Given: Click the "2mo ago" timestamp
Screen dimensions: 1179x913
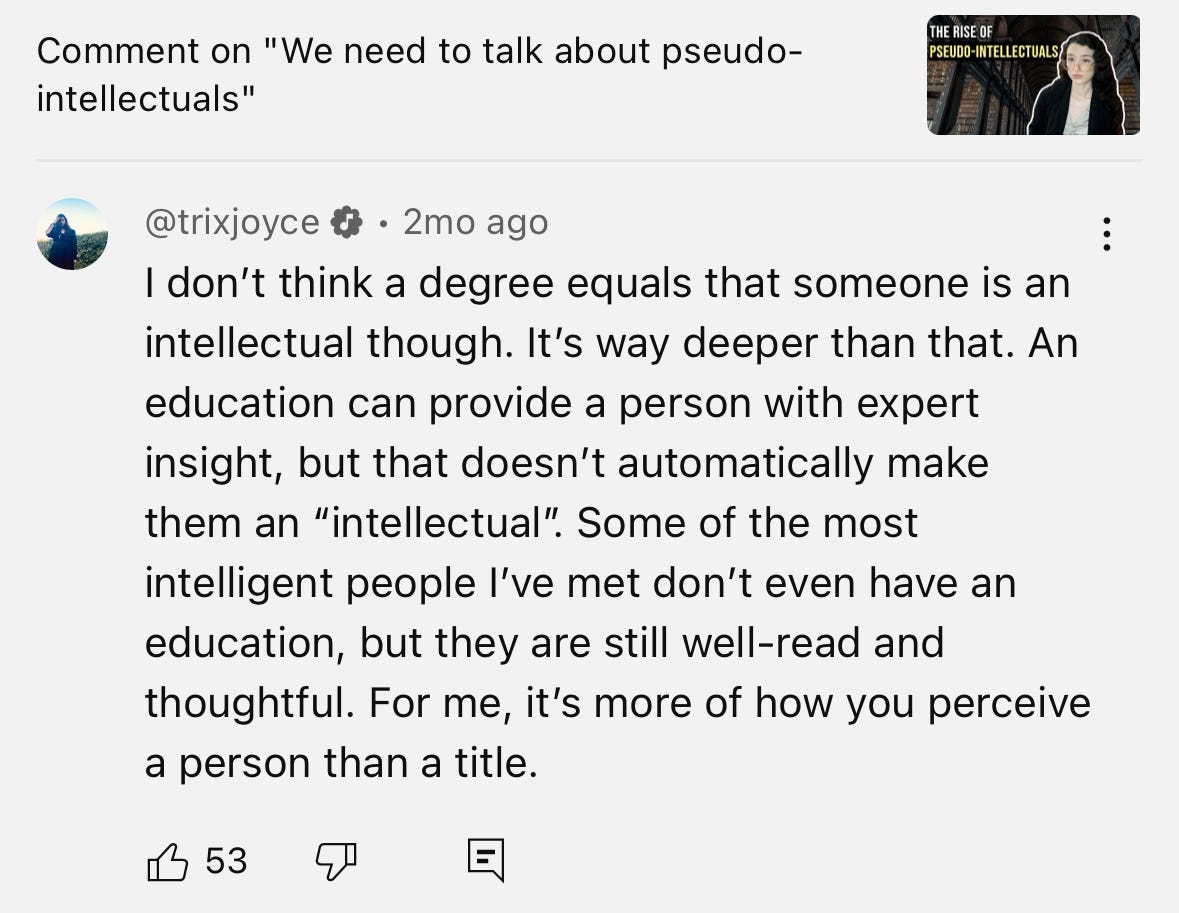Looking at the screenshot, I should [475, 222].
